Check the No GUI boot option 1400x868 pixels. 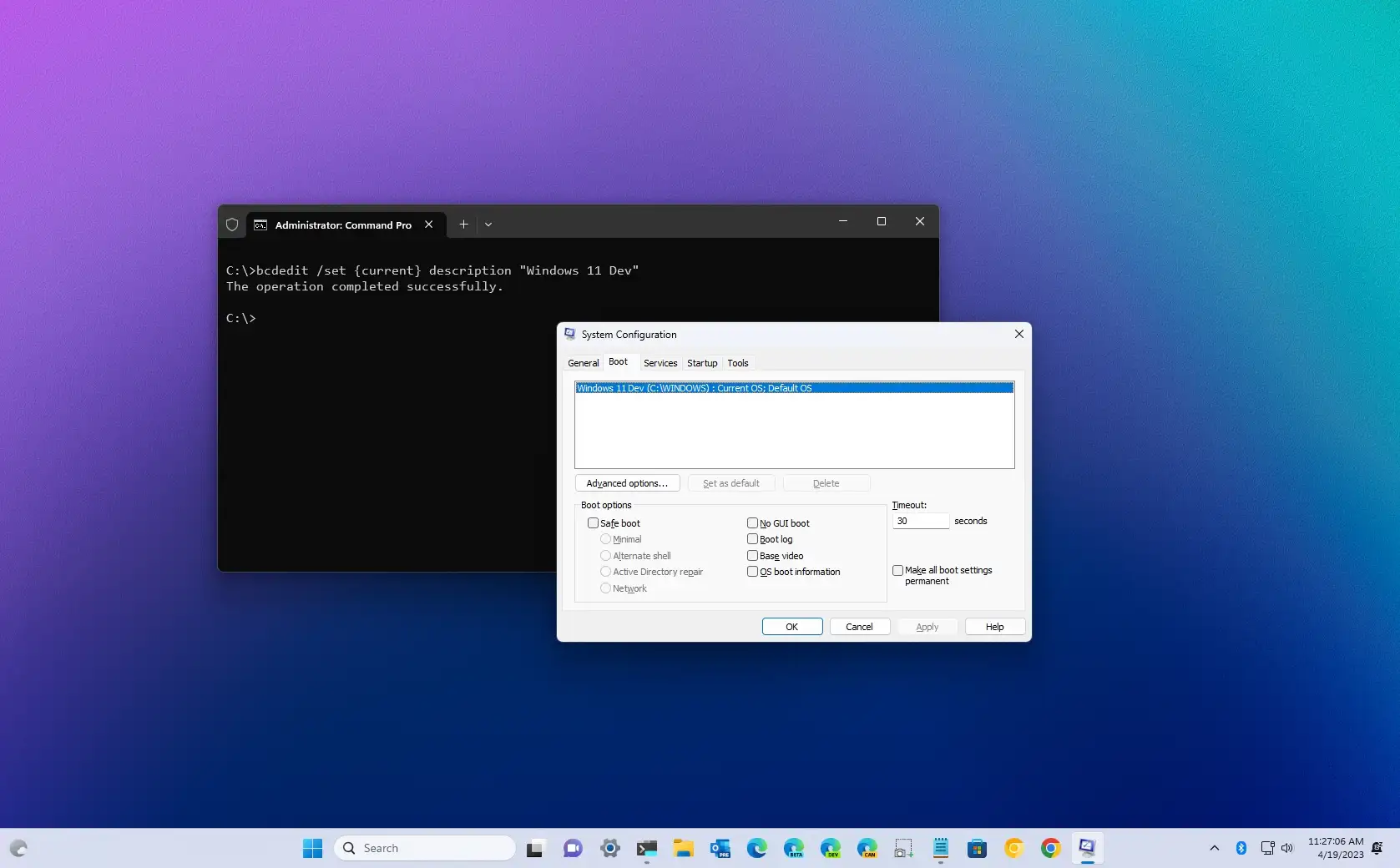coord(752,523)
